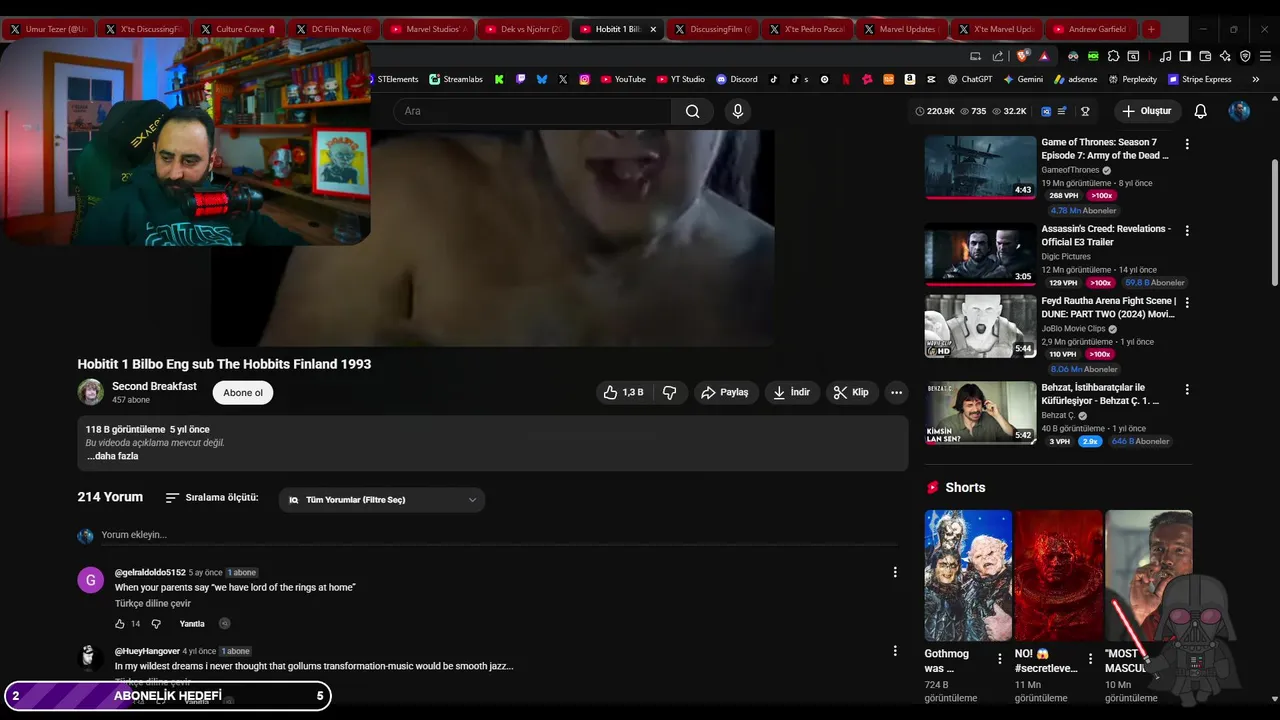The height and width of the screenshot is (720, 1280).
Task: Open the Twitch bookmark icon
Action: 520,79
